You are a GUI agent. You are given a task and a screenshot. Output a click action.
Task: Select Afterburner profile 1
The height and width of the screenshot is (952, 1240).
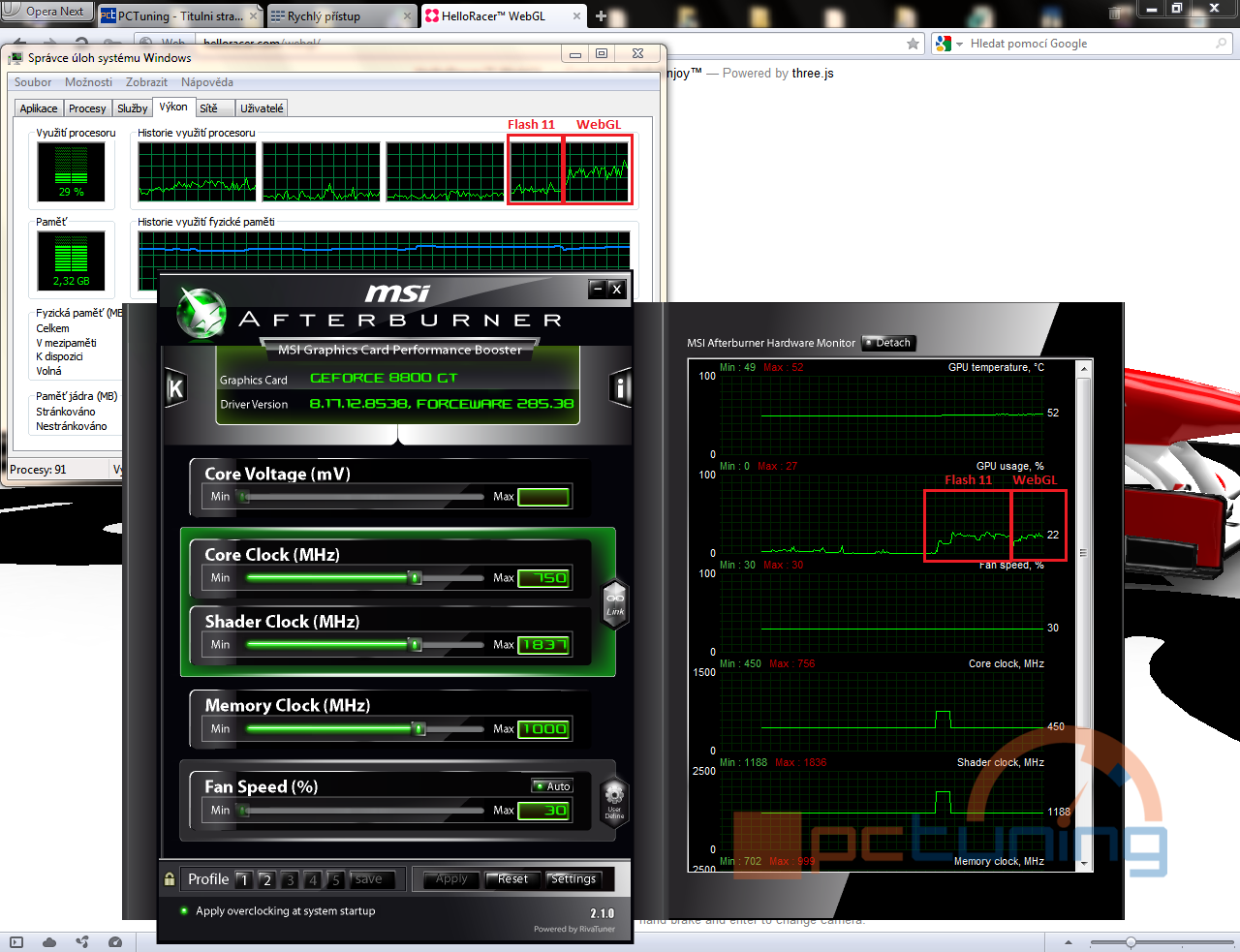click(244, 879)
